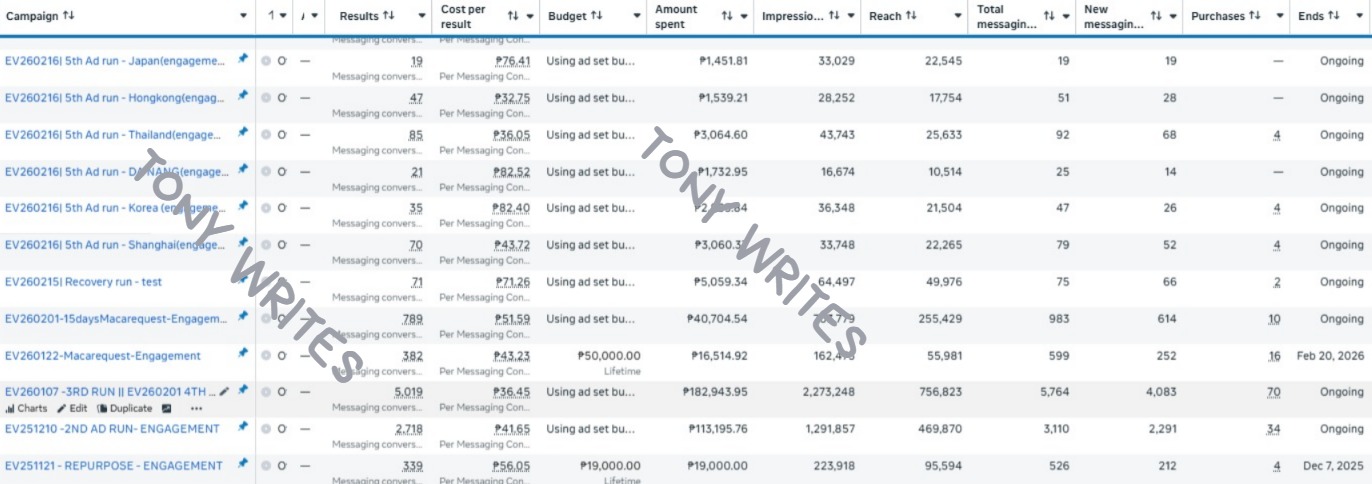Open EV260201-15daysMacarequest campaign link
Screen dimensions: 1372x484
pyautogui.click(x=116, y=319)
